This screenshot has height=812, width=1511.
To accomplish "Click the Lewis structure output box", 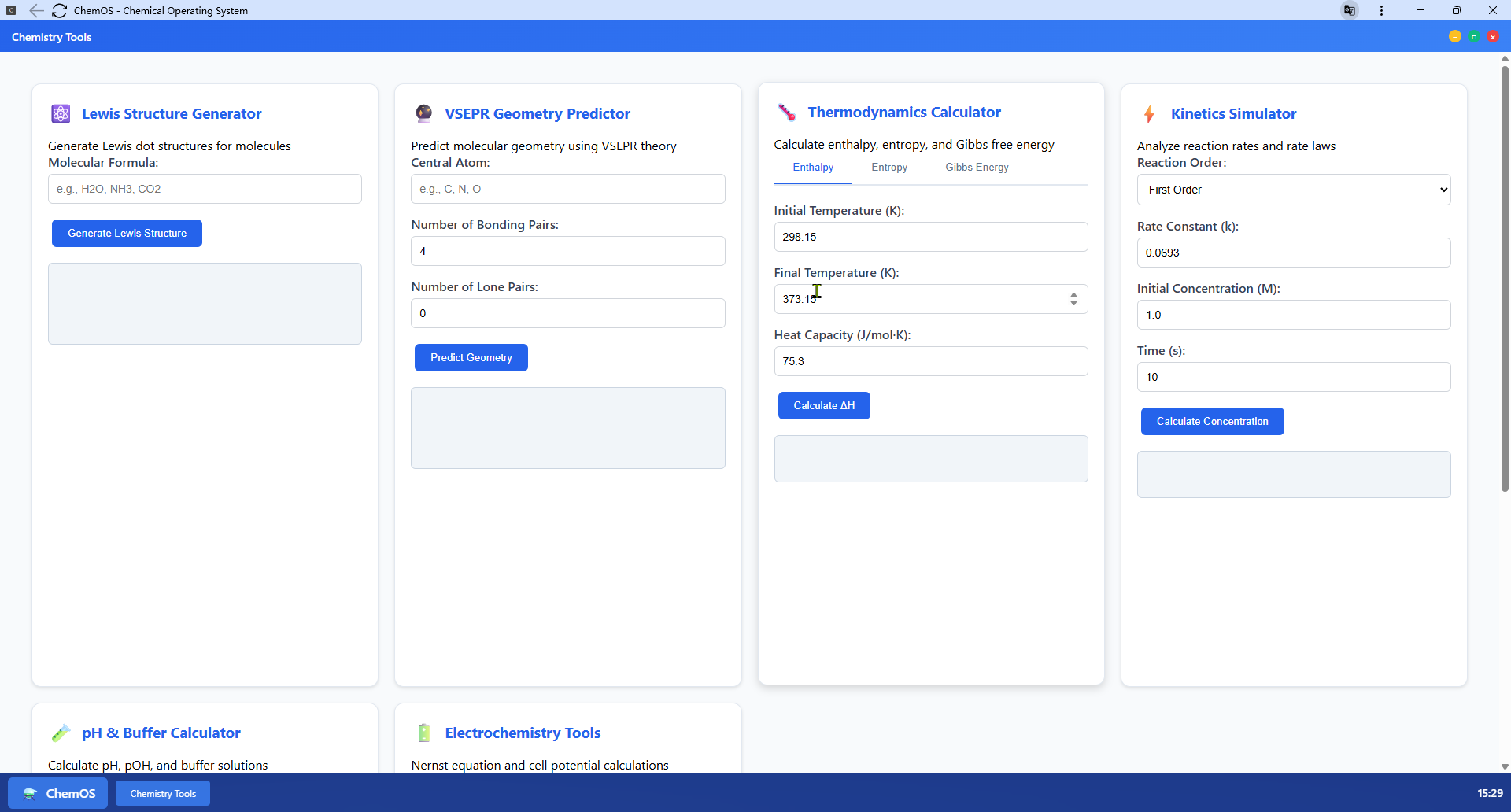I will pyautogui.click(x=205, y=304).
